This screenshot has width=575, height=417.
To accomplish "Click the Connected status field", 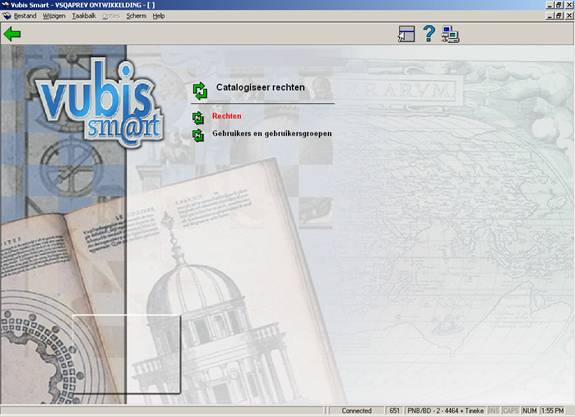I will click(x=356, y=411).
